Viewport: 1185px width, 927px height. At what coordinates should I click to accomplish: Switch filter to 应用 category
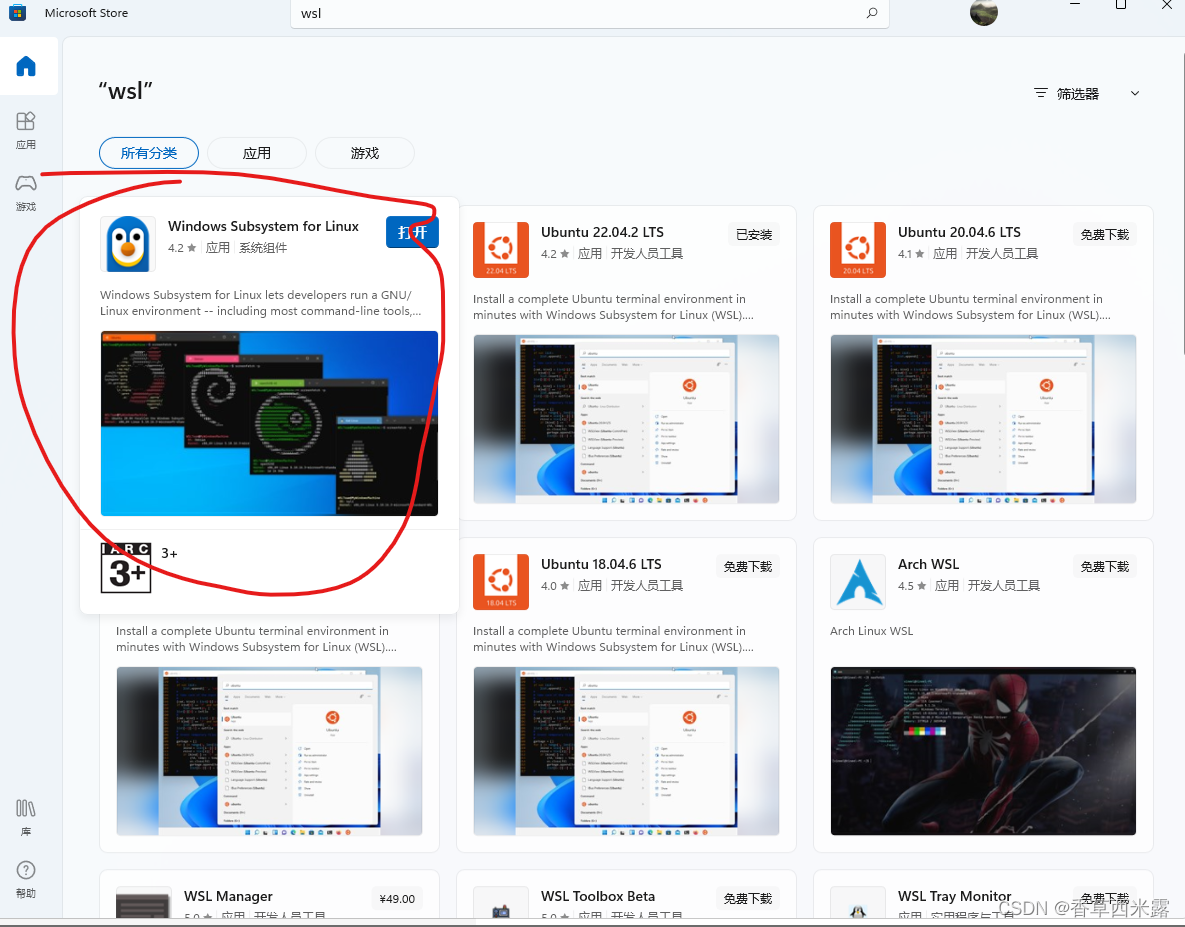coord(256,153)
